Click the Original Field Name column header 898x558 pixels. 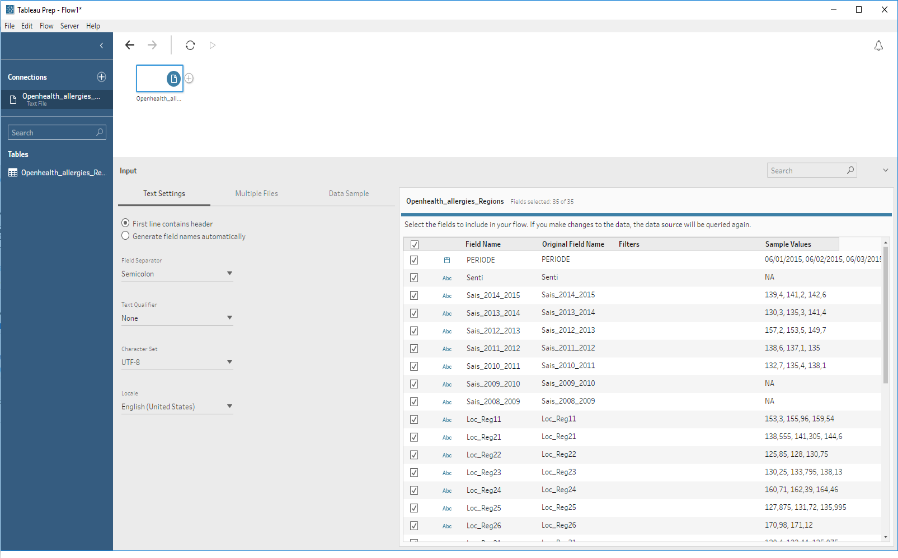[573, 244]
